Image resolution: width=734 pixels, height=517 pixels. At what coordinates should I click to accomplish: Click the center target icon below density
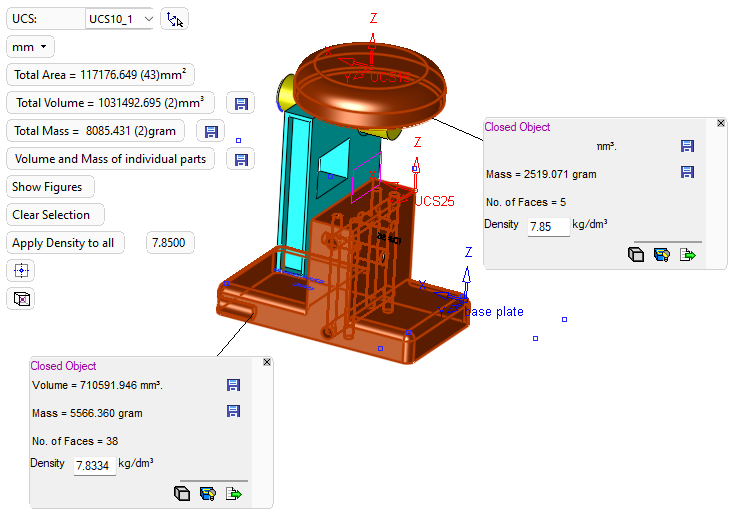point(21,271)
